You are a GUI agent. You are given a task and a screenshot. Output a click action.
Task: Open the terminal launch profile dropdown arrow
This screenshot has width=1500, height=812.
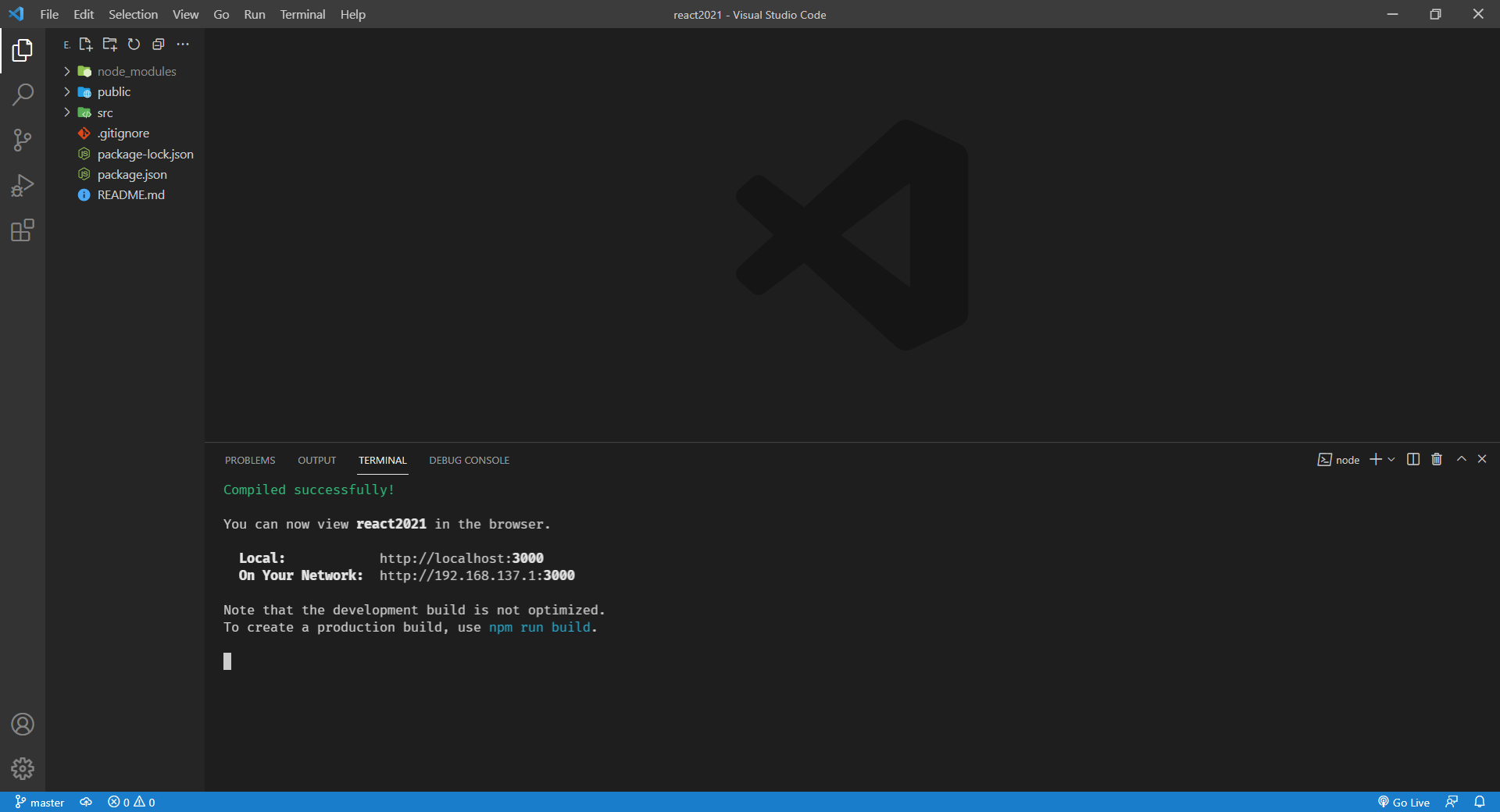click(1391, 459)
